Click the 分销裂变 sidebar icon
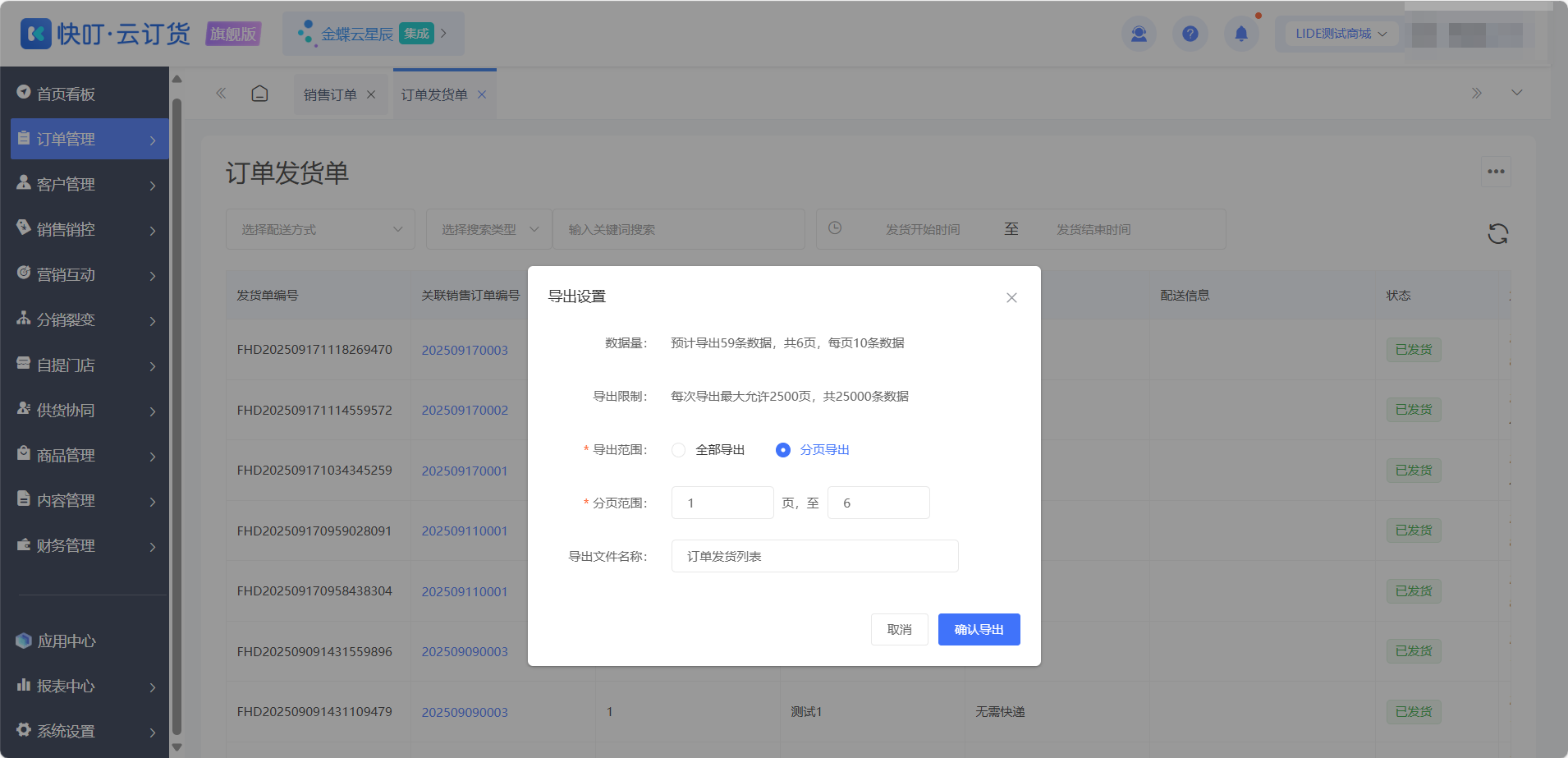 tap(24, 318)
